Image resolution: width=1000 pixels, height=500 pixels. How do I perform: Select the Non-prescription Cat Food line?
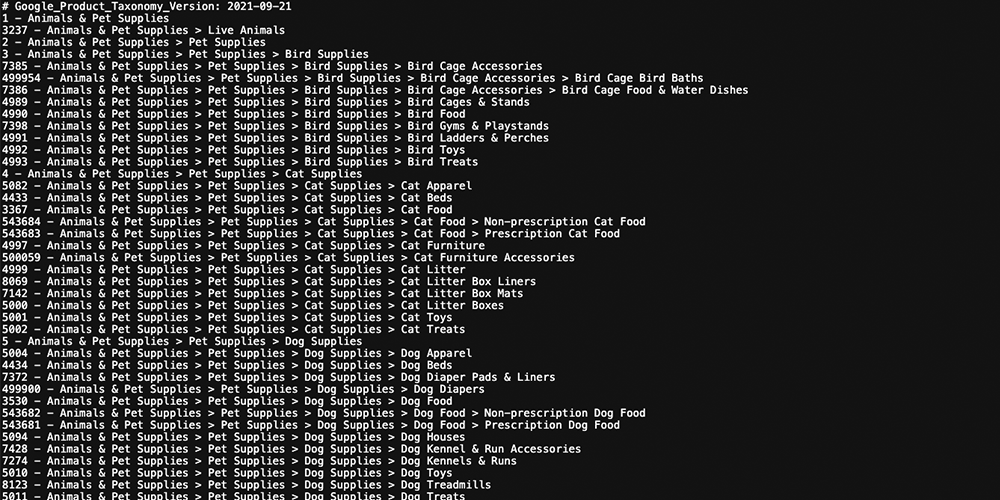(323, 222)
